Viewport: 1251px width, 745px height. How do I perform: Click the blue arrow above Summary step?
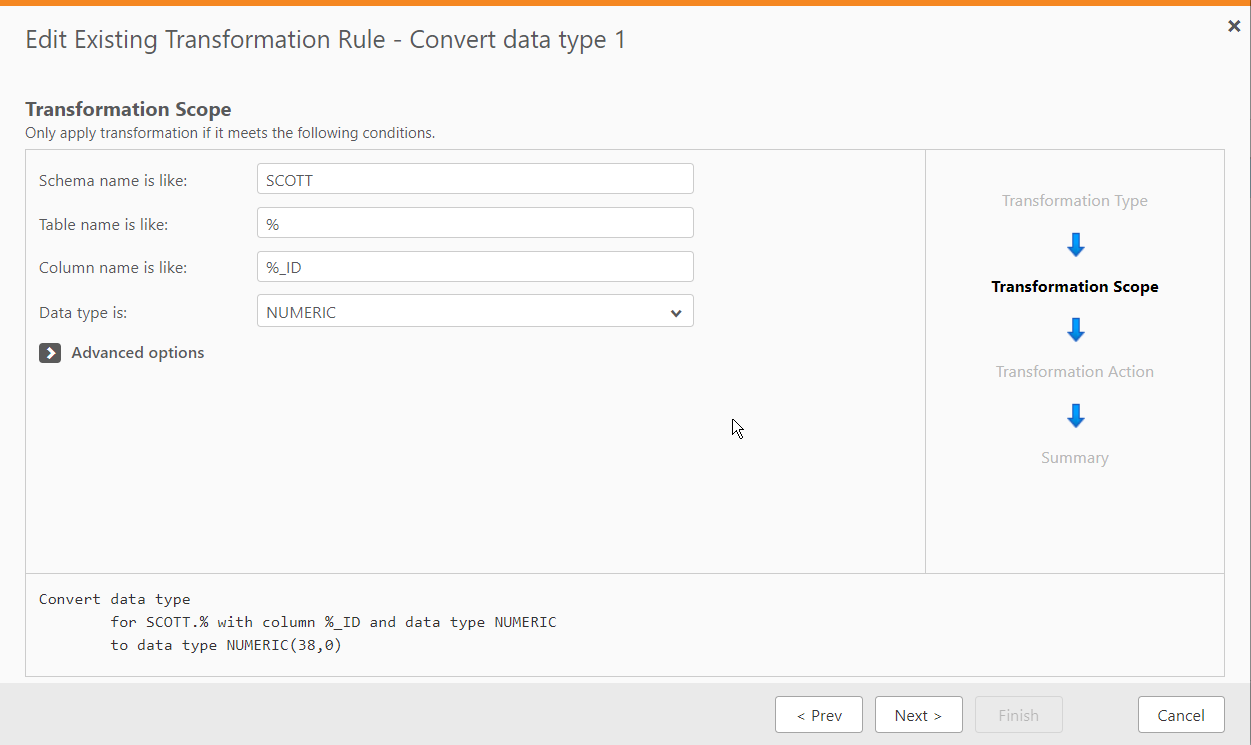click(x=1075, y=415)
